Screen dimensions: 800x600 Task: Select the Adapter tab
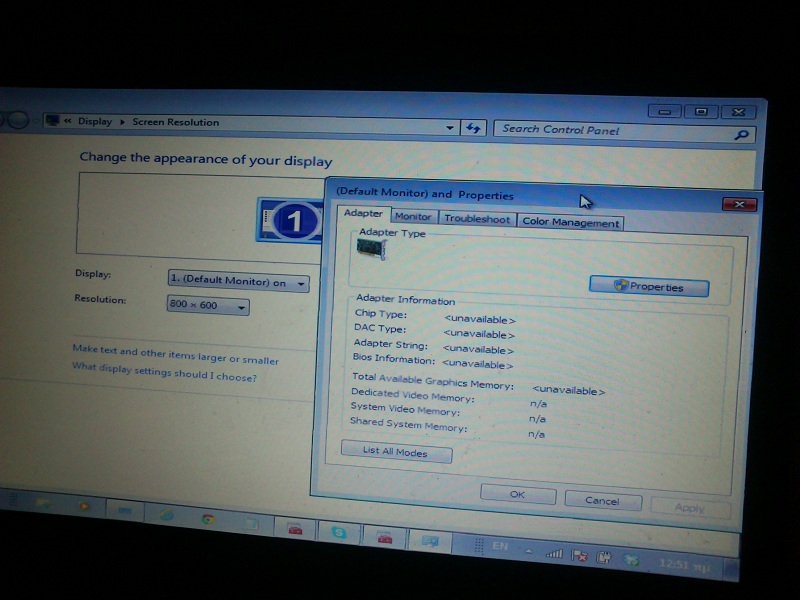[363, 213]
